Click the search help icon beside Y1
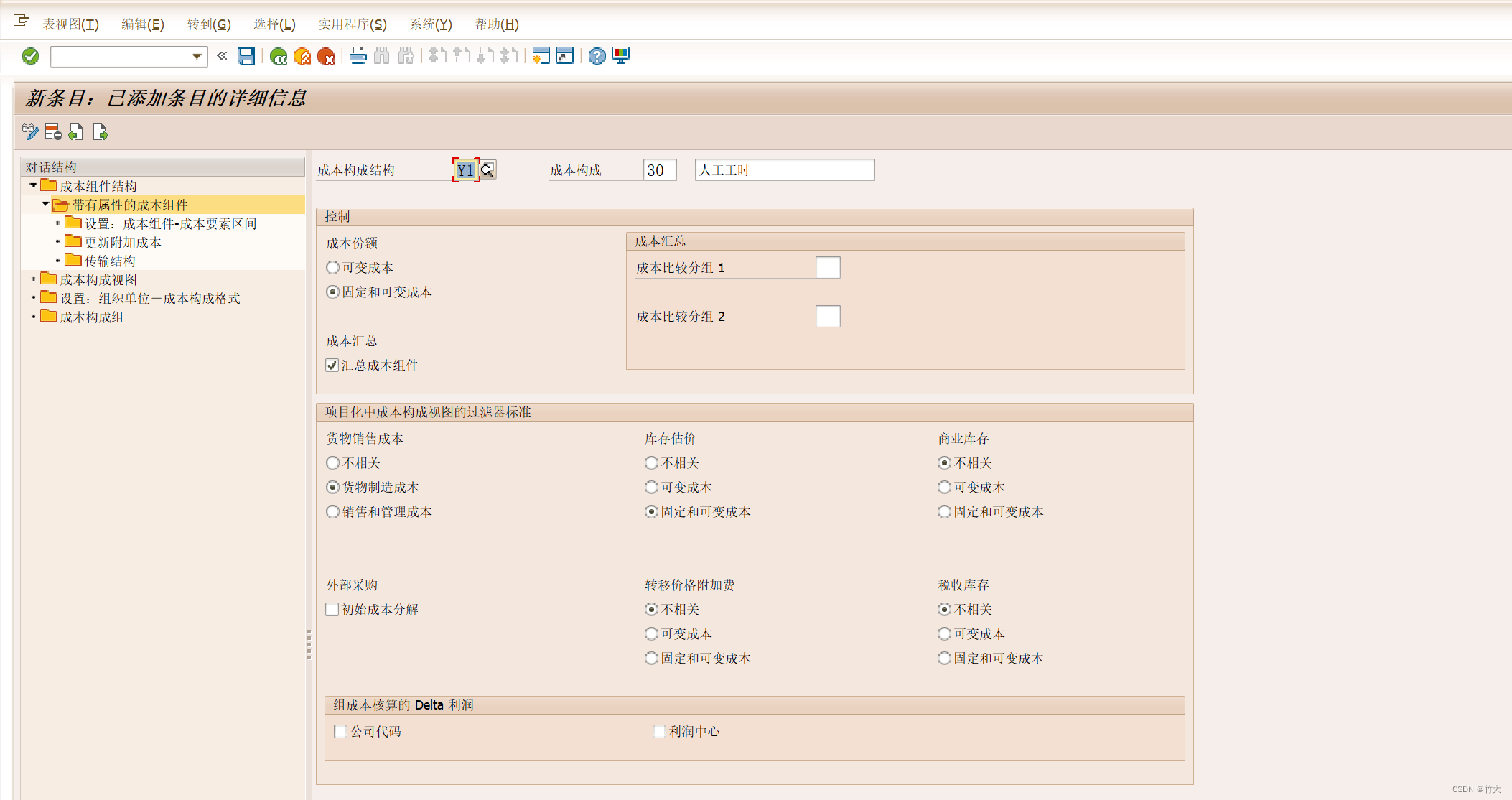 pyautogui.click(x=487, y=170)
